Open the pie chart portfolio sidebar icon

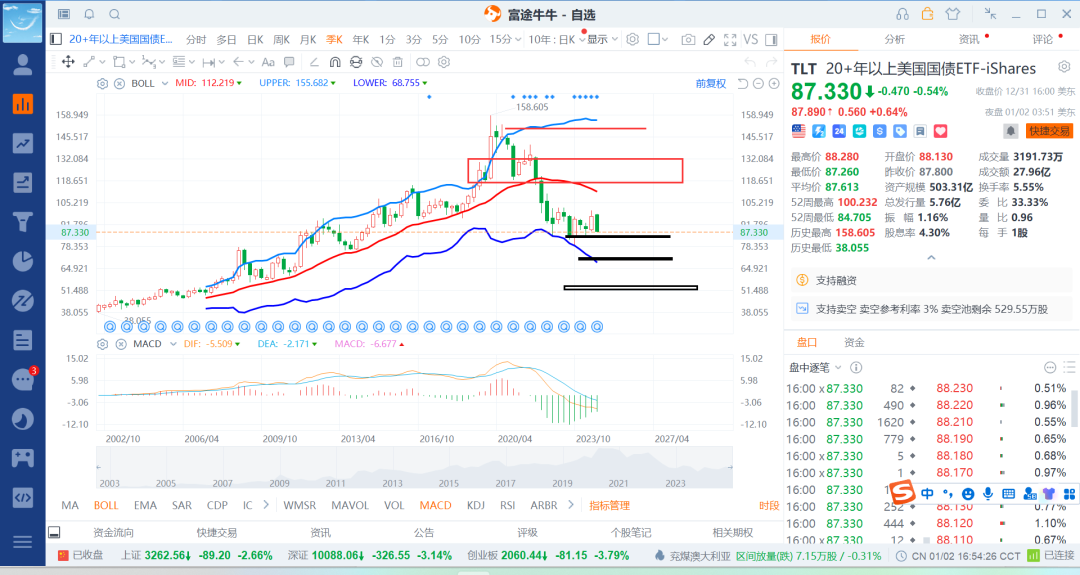pos(23,261)
